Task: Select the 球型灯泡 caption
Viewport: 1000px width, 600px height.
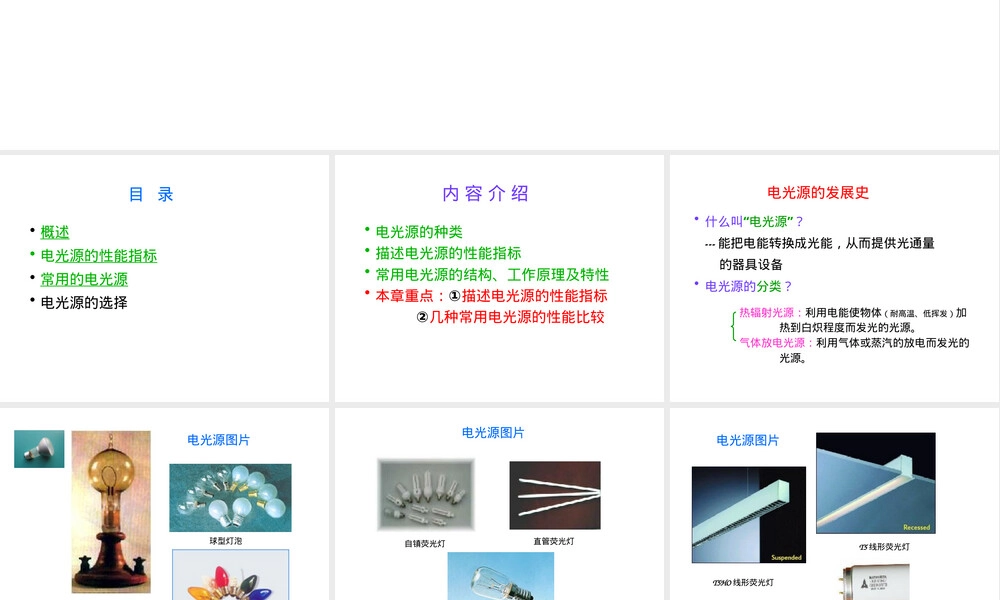Action: tap(226, 541)
